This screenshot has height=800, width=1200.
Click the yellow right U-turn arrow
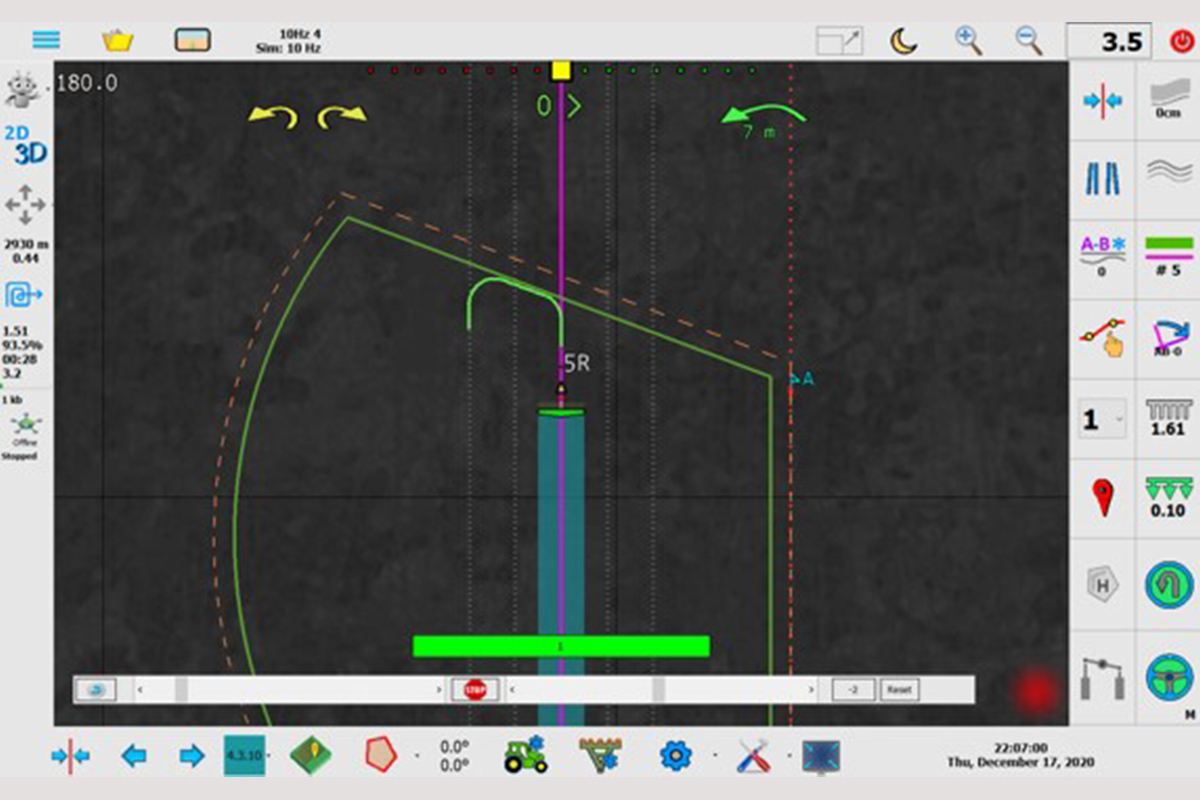[342, 117]
